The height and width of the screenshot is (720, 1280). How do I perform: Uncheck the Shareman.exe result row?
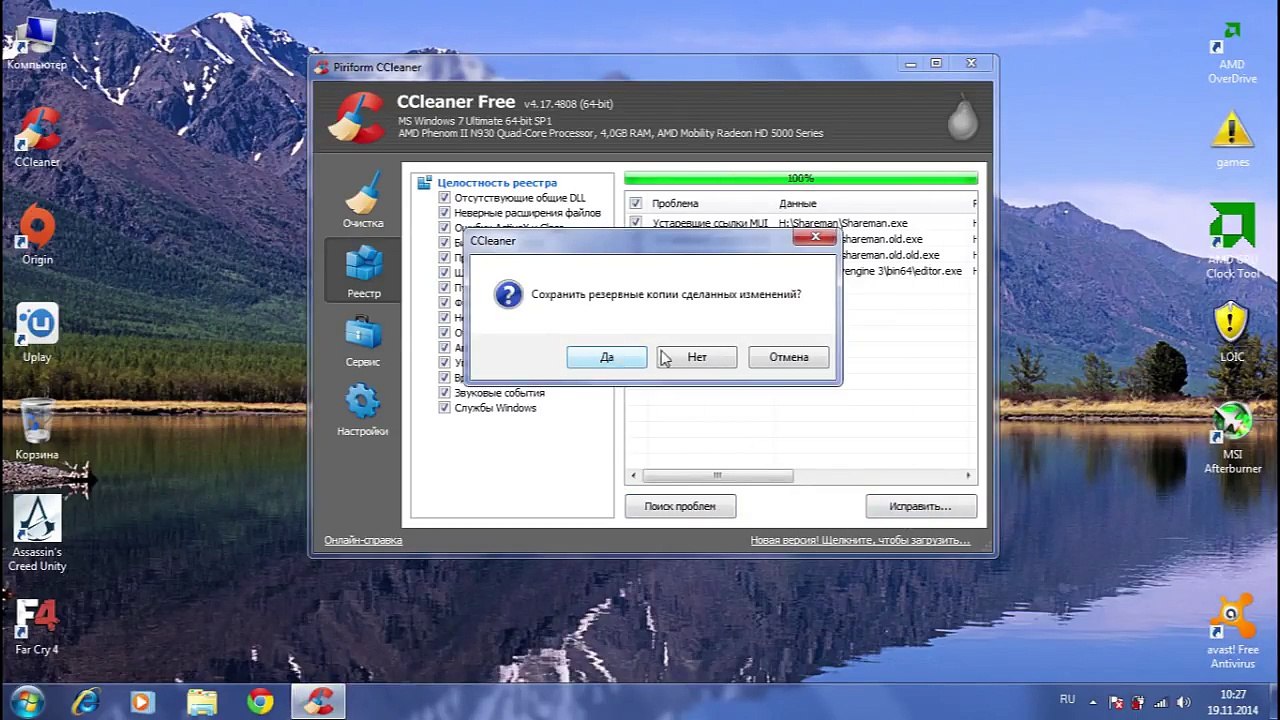tap(635, 223)
